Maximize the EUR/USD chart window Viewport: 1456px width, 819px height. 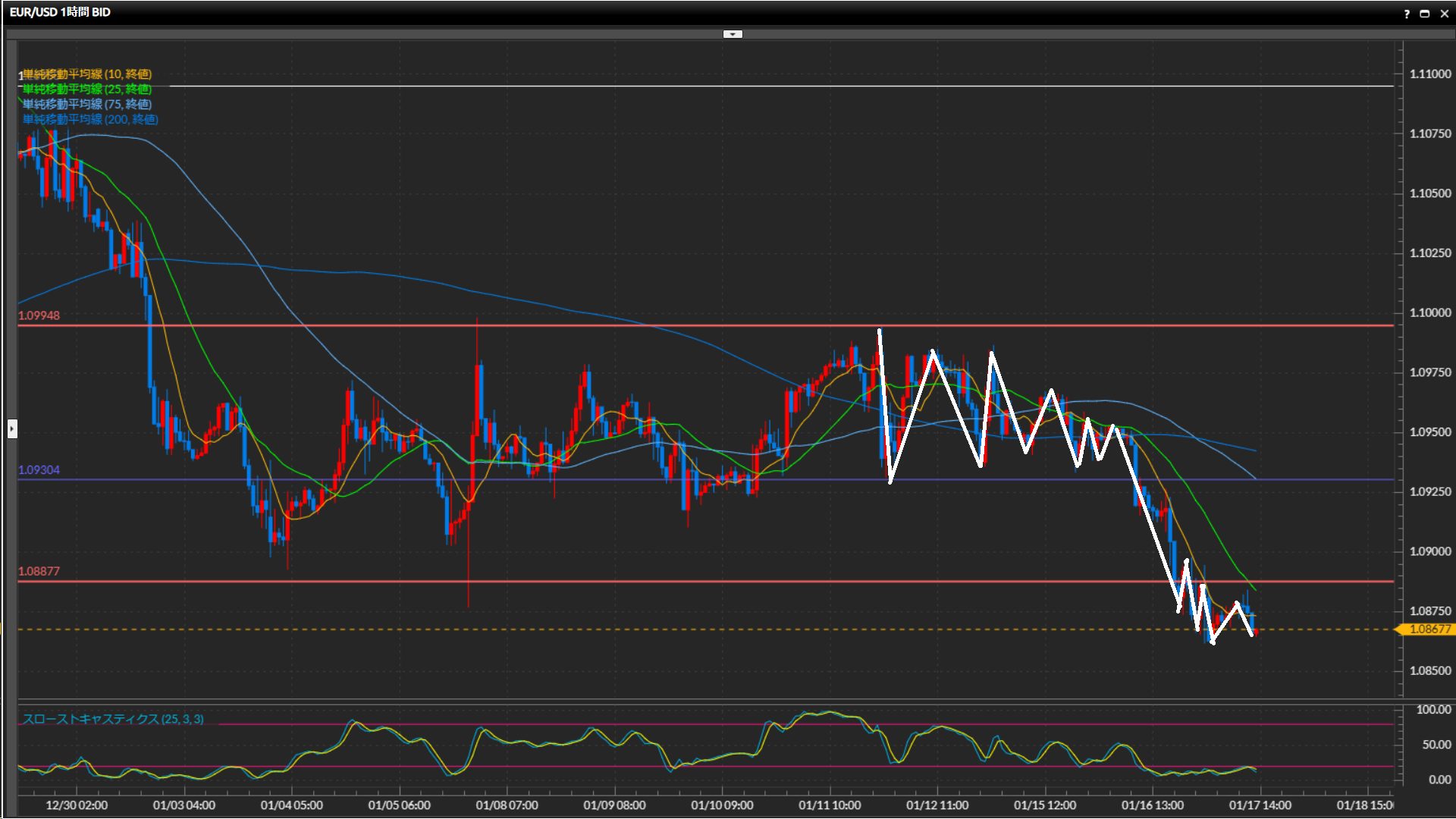(1425, 14)
